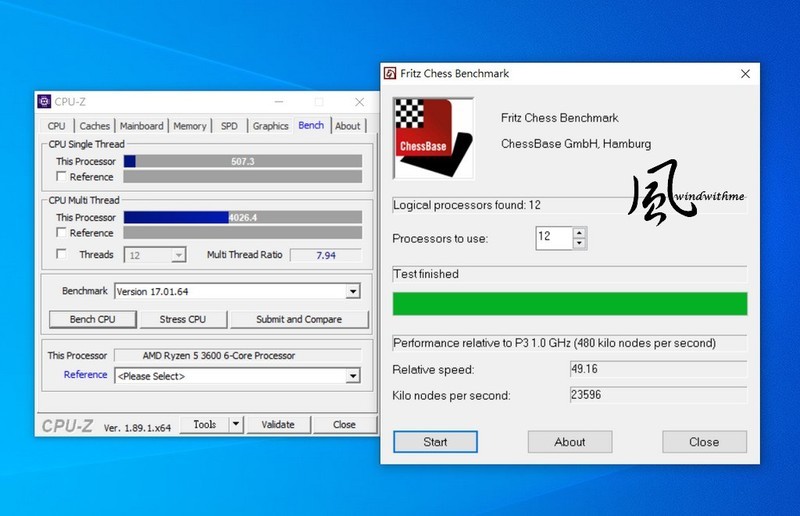Viewport: 800px width, 516px height.
Task: Click the Processors to use input field
Action: pyautogui.click(x=554, y=238)
